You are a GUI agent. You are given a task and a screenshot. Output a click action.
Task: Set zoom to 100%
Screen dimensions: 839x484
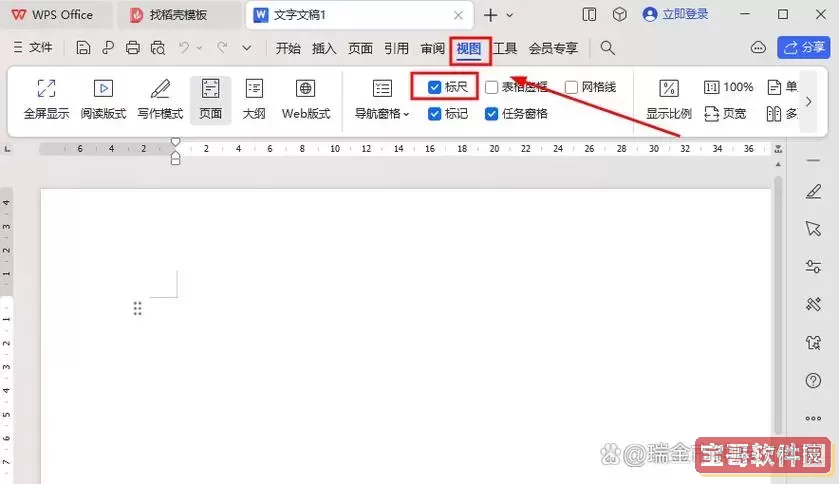729,87
